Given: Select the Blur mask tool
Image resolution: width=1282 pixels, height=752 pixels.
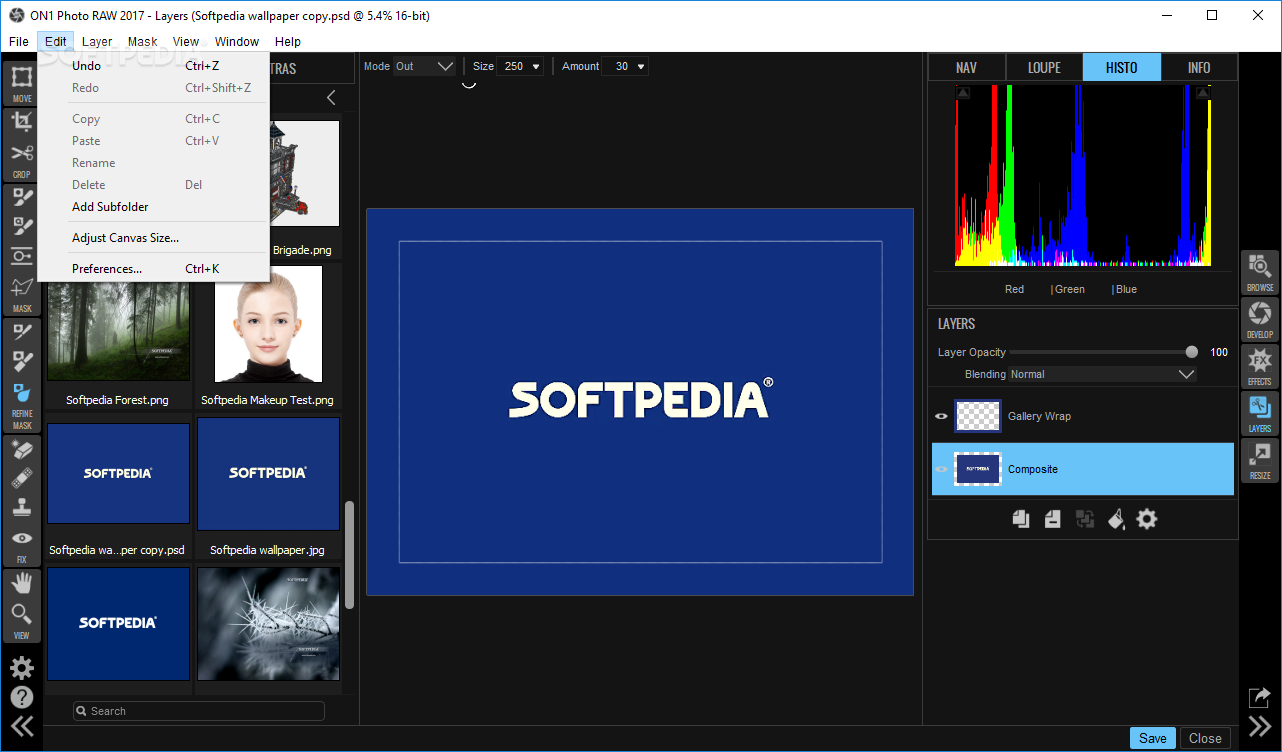Looking at the screenshot, I should tap(22, 392).
